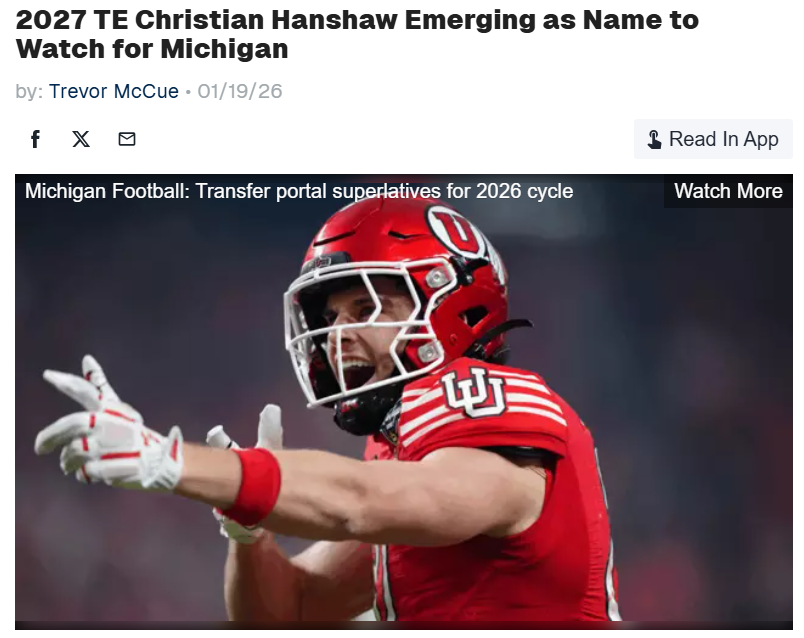Click the Utah helmet logo in the video
The image size is (804, 638).
coord(456,229)
